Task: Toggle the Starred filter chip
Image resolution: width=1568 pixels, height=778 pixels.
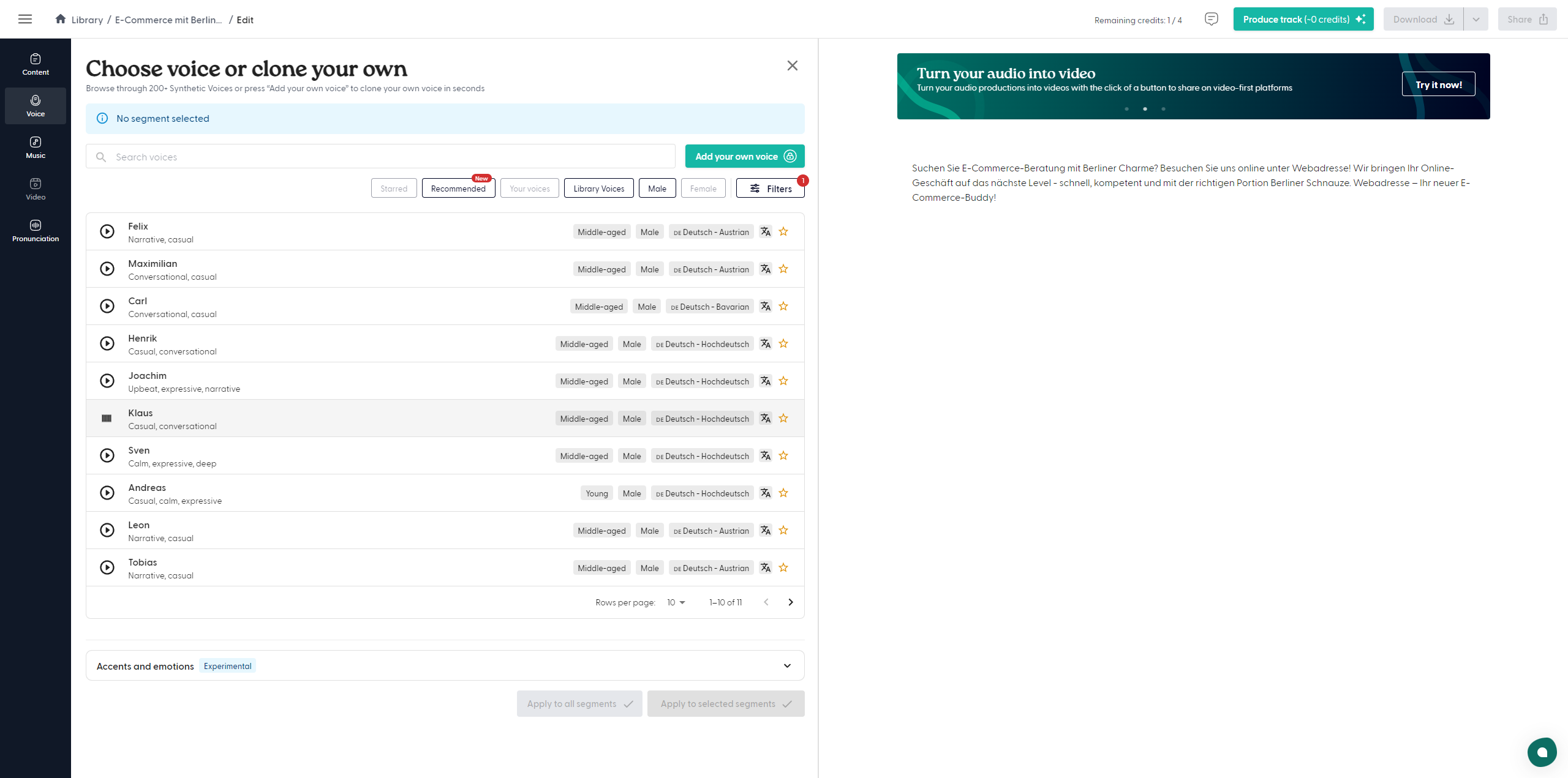Action: click(394, 188)
